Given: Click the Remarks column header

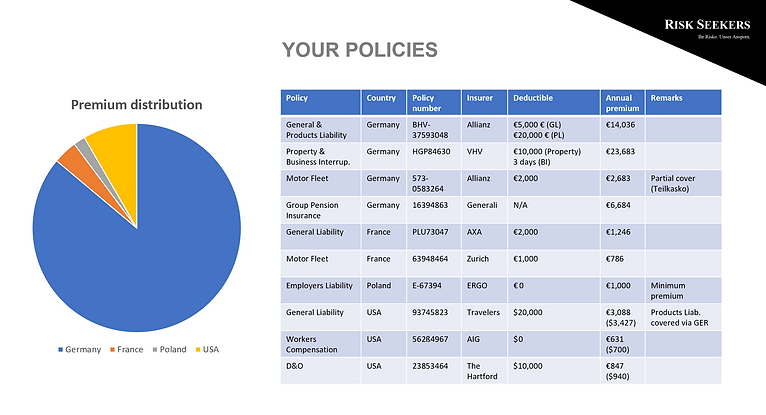Looking at the screenshot, I should 683,103.
